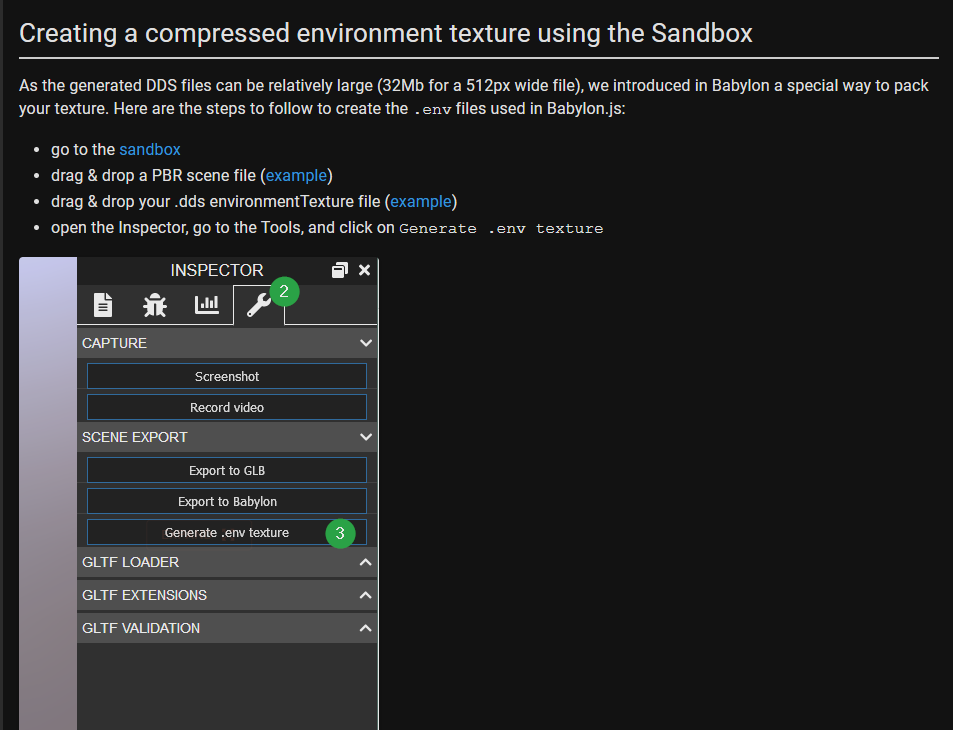Expand the GLTF LOADER section

[227, 562]
